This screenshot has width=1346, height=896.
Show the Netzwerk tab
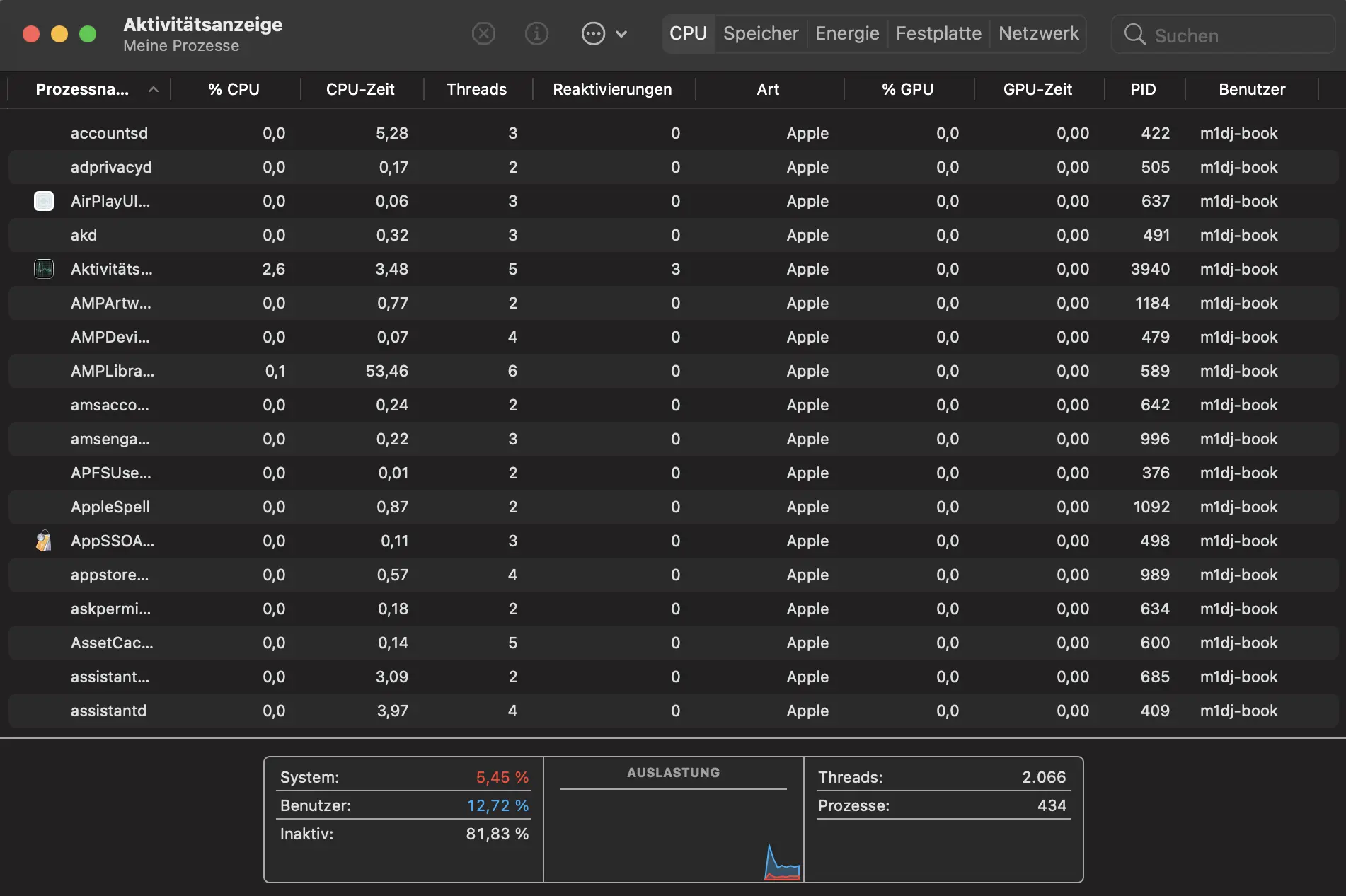tap(1038, 33)
